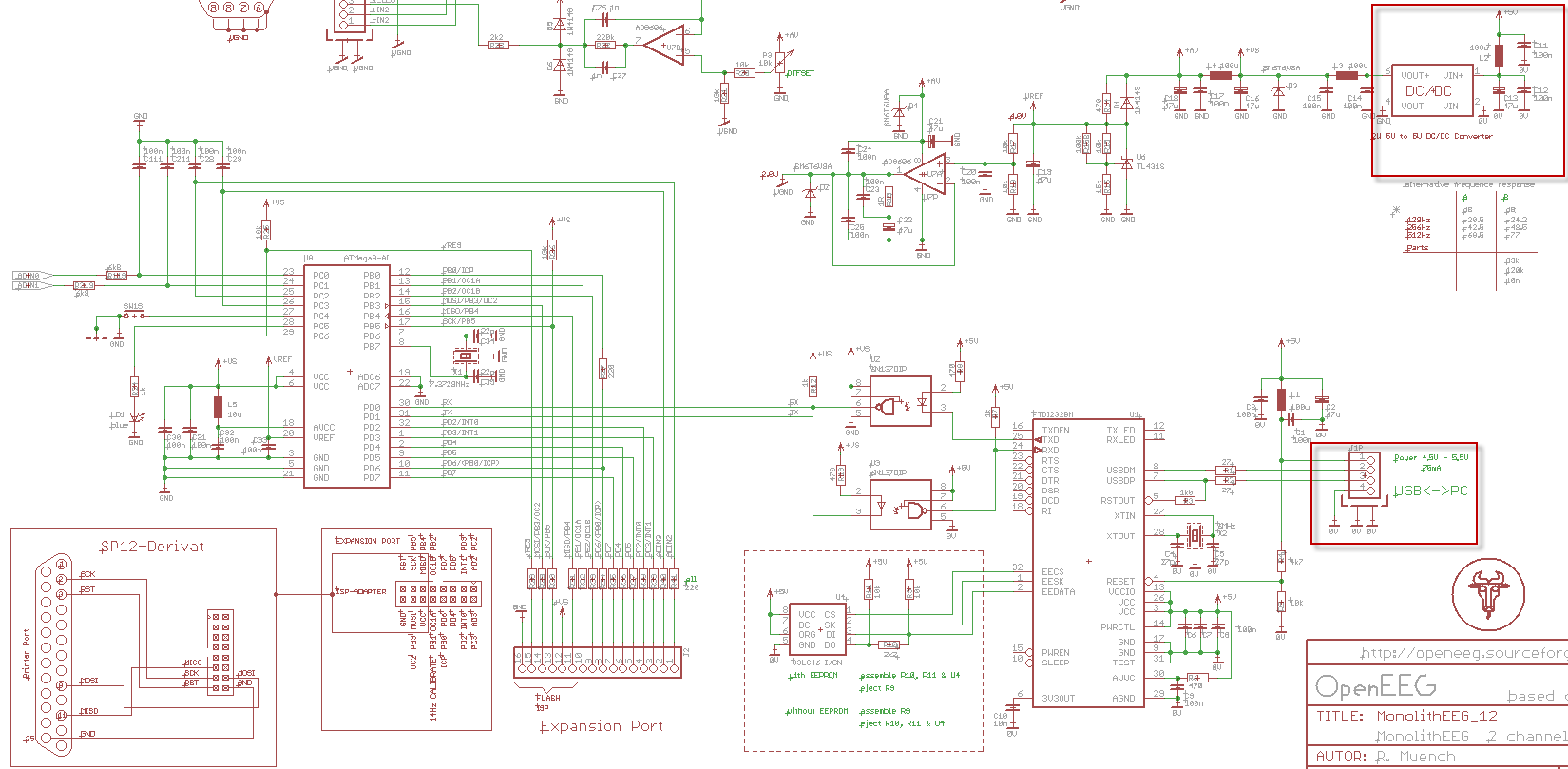
Task: Click the 3V3OUT pin label
Action: point(1059,698)
